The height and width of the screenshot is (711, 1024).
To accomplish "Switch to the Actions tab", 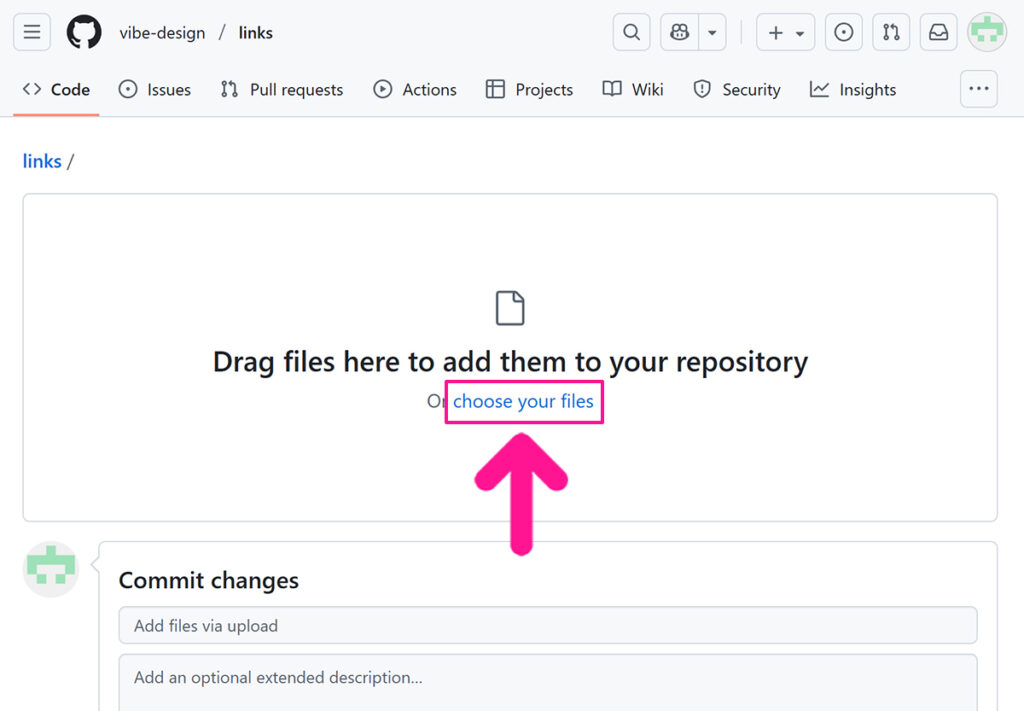I will (x=415, y=90).
